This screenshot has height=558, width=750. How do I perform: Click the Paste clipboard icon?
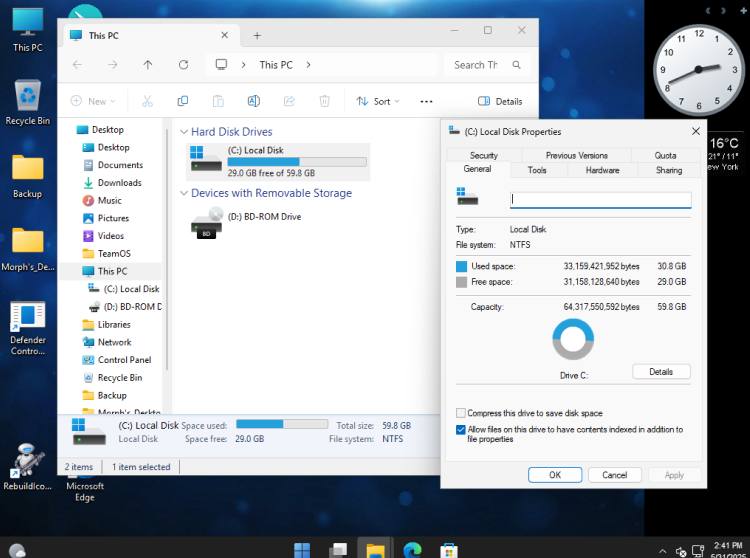[218, 101]
